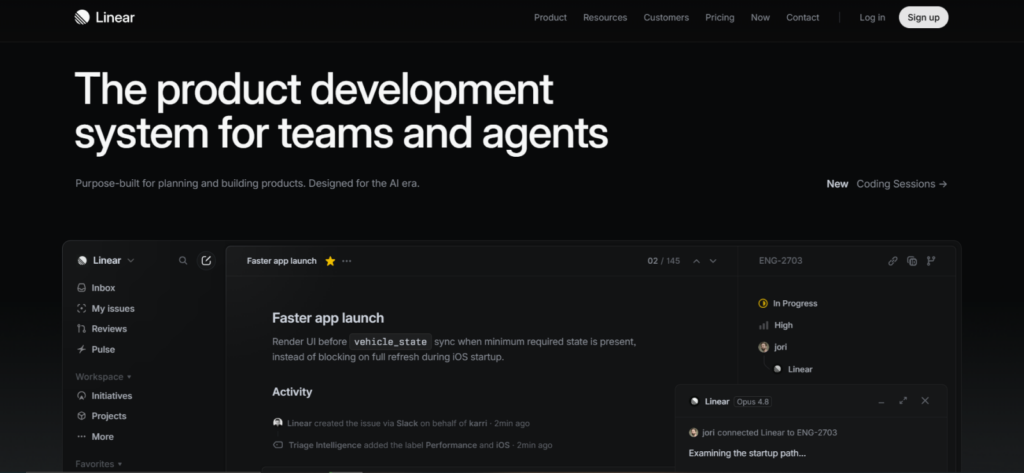1024x473 pixels.
Task: Click the Faster app launch breadcrumb title
Action: click(281, 261)
